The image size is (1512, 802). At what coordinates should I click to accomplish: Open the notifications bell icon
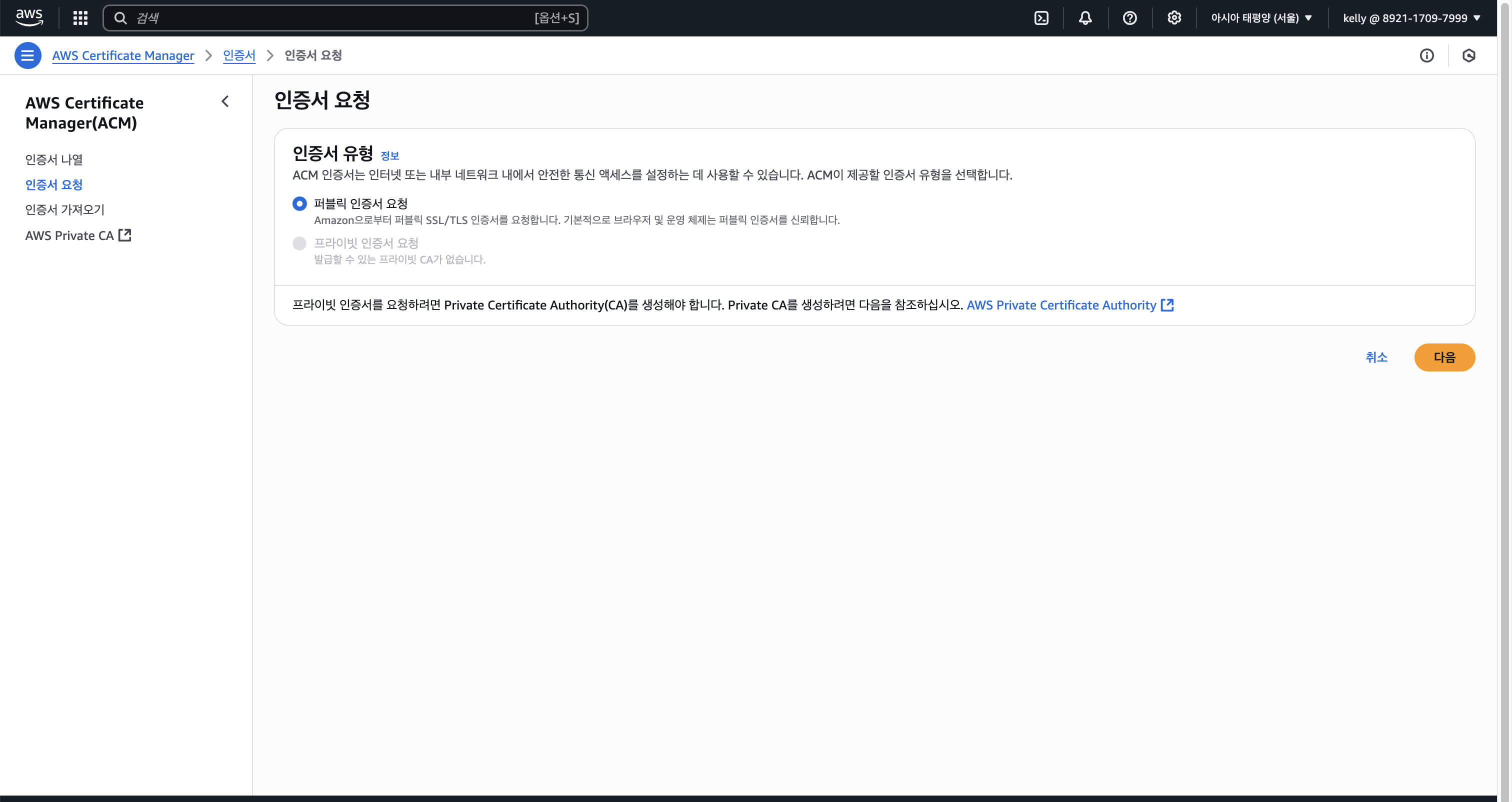click(x=1085, y=17)
